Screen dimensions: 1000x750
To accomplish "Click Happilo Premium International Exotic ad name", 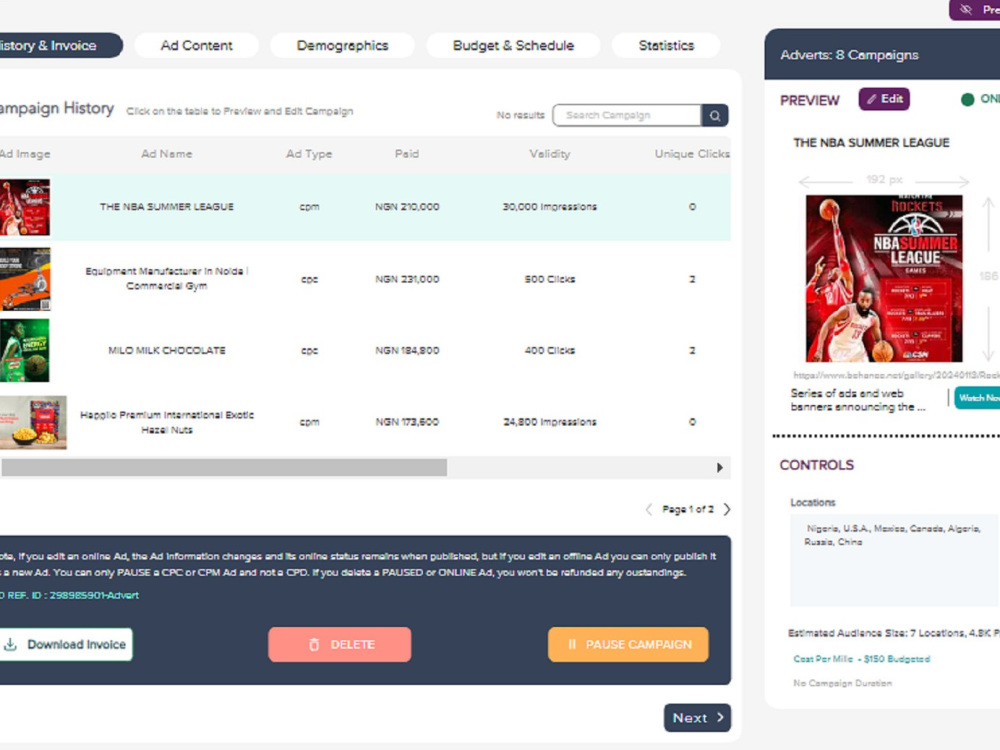I will coord(166,422).
